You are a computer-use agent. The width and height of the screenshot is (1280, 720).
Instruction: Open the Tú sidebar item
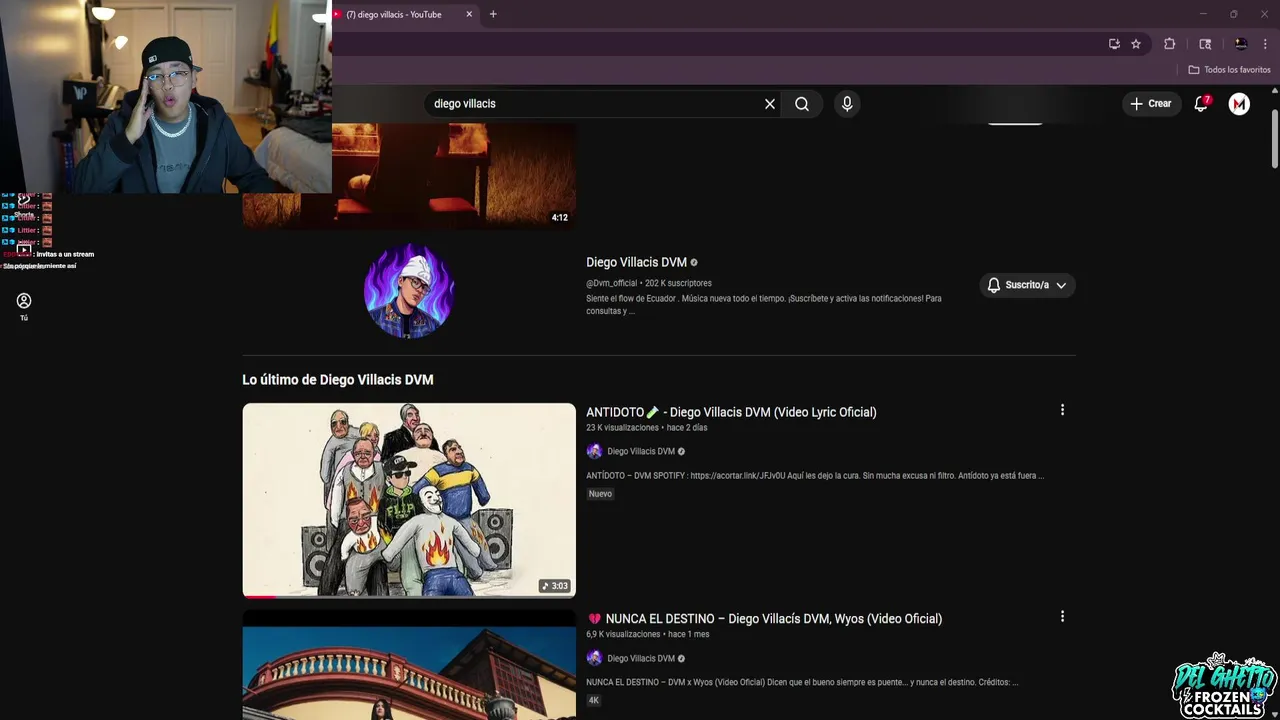[24, 307]
